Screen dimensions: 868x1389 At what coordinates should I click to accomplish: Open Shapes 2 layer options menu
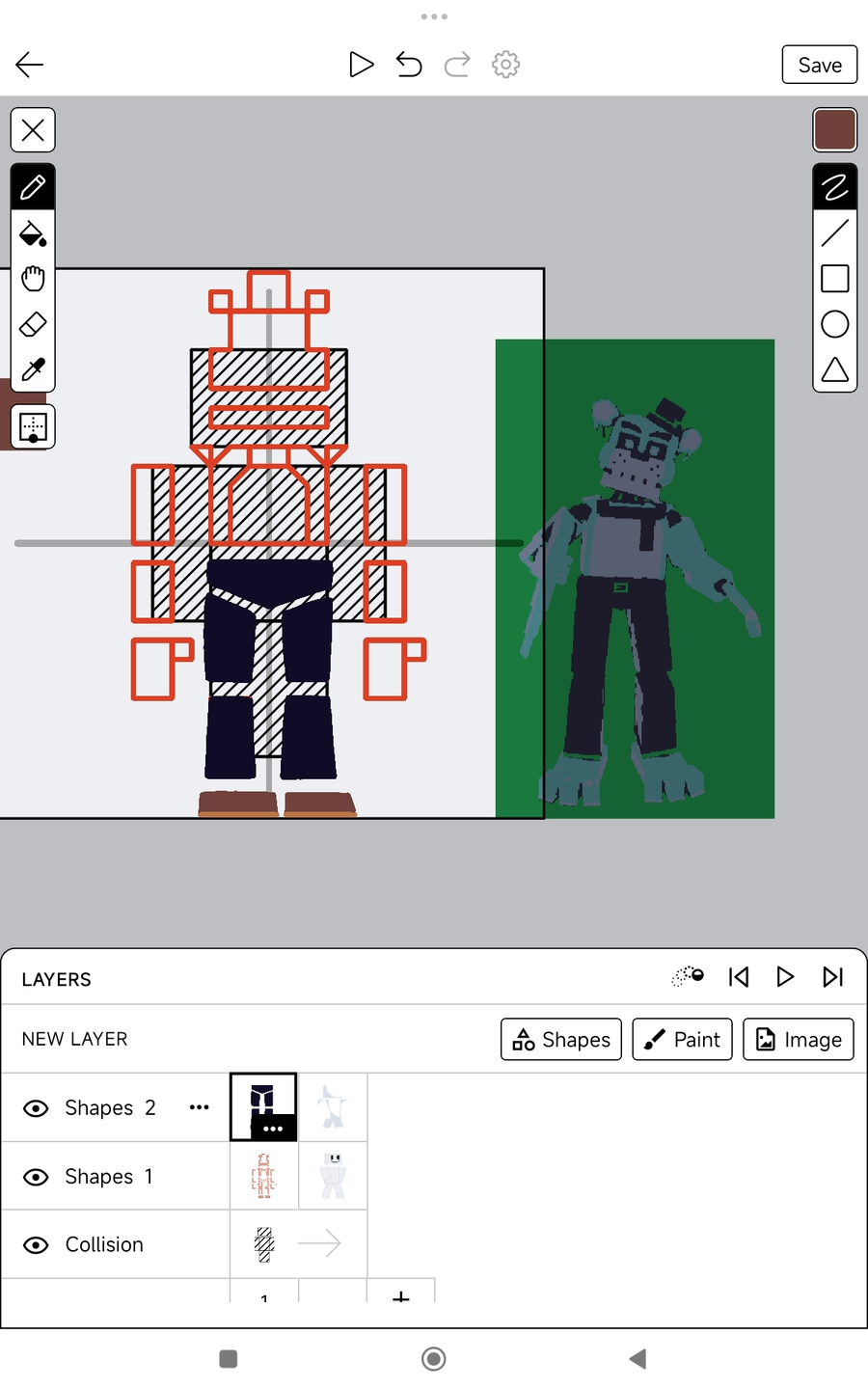point(200,1107)
